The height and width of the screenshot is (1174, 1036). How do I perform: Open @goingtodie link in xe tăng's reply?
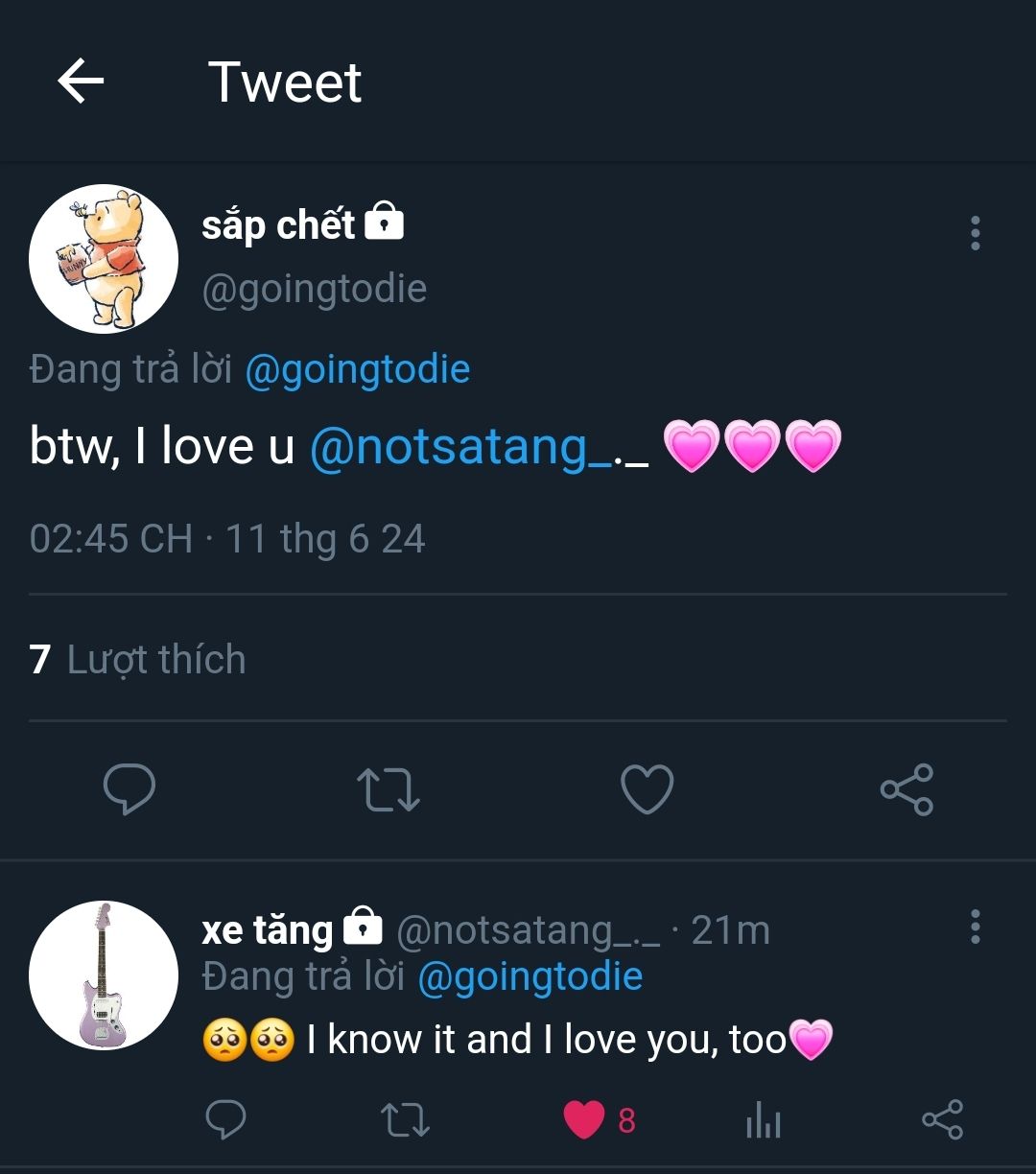pyautogui.click(x=530, y=976)
